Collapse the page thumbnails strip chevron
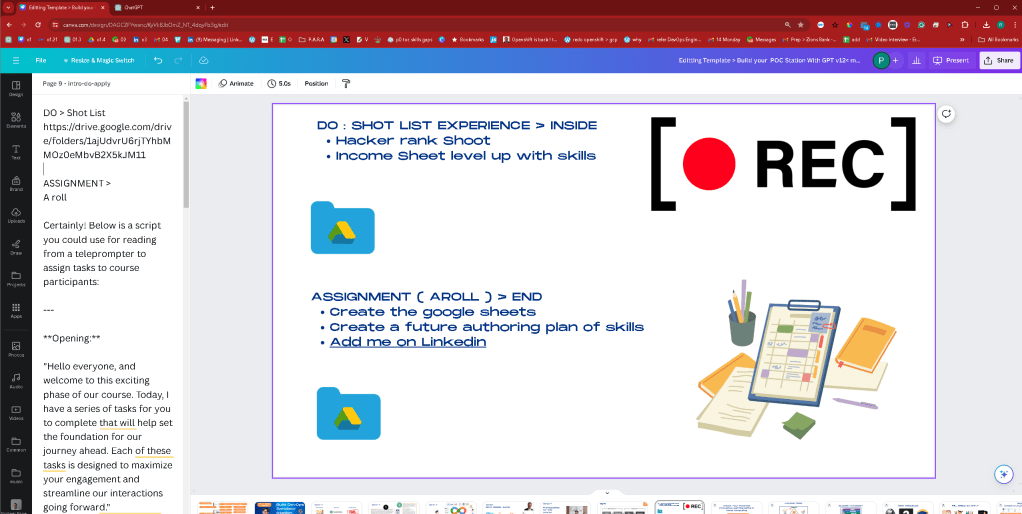Screen dimensions: 1022x514 pos(607,493)
